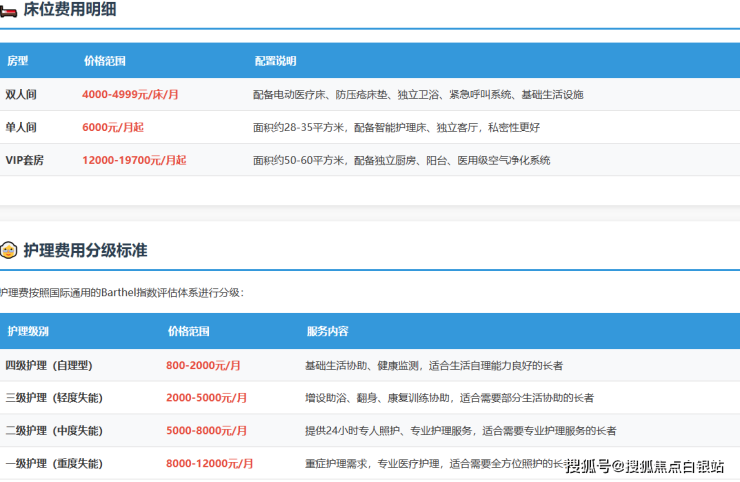Click the 搜狐号@搜狐焦点白银站 watermark
The image size is (740, 482).
644,466
